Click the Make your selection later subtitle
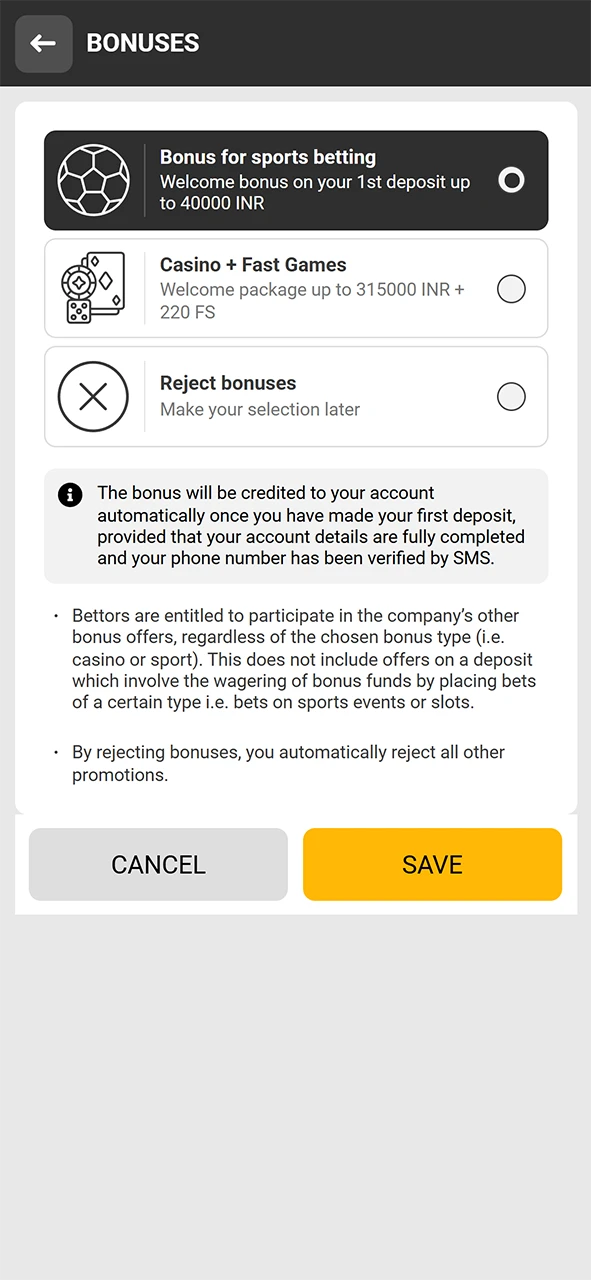591x1280 pixels. point(260,409)
